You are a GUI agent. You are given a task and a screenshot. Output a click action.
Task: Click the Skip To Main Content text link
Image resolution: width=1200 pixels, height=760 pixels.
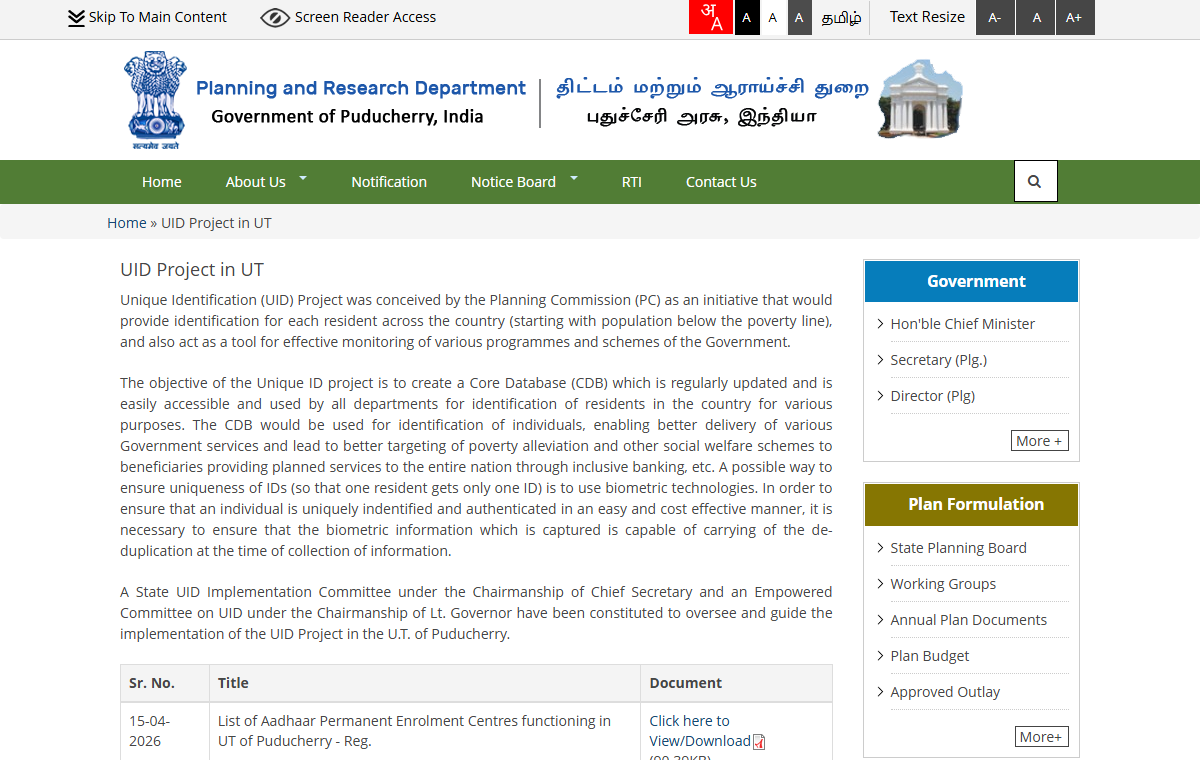pos(158,17)
